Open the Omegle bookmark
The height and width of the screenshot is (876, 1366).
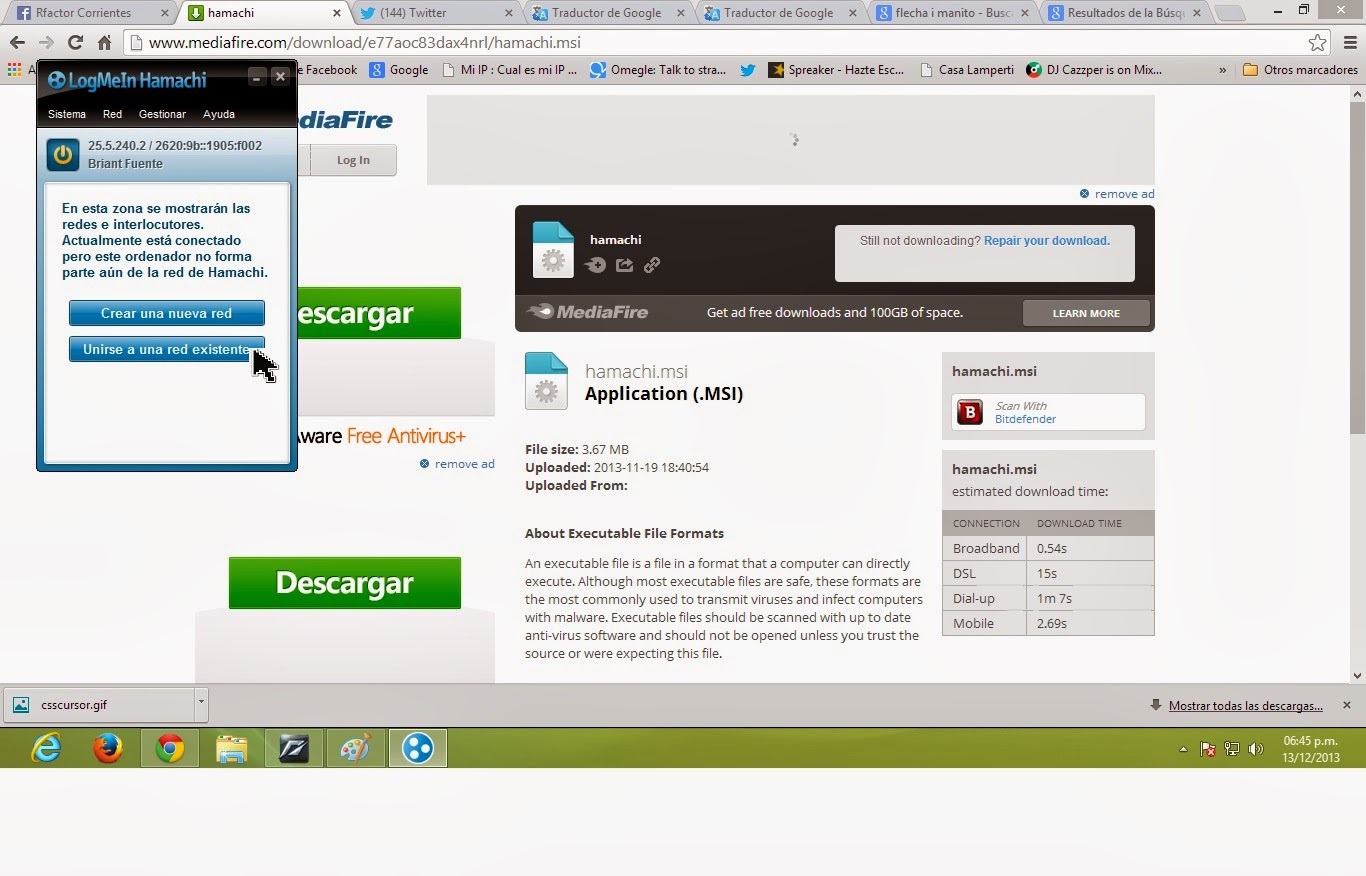(658, 70)
